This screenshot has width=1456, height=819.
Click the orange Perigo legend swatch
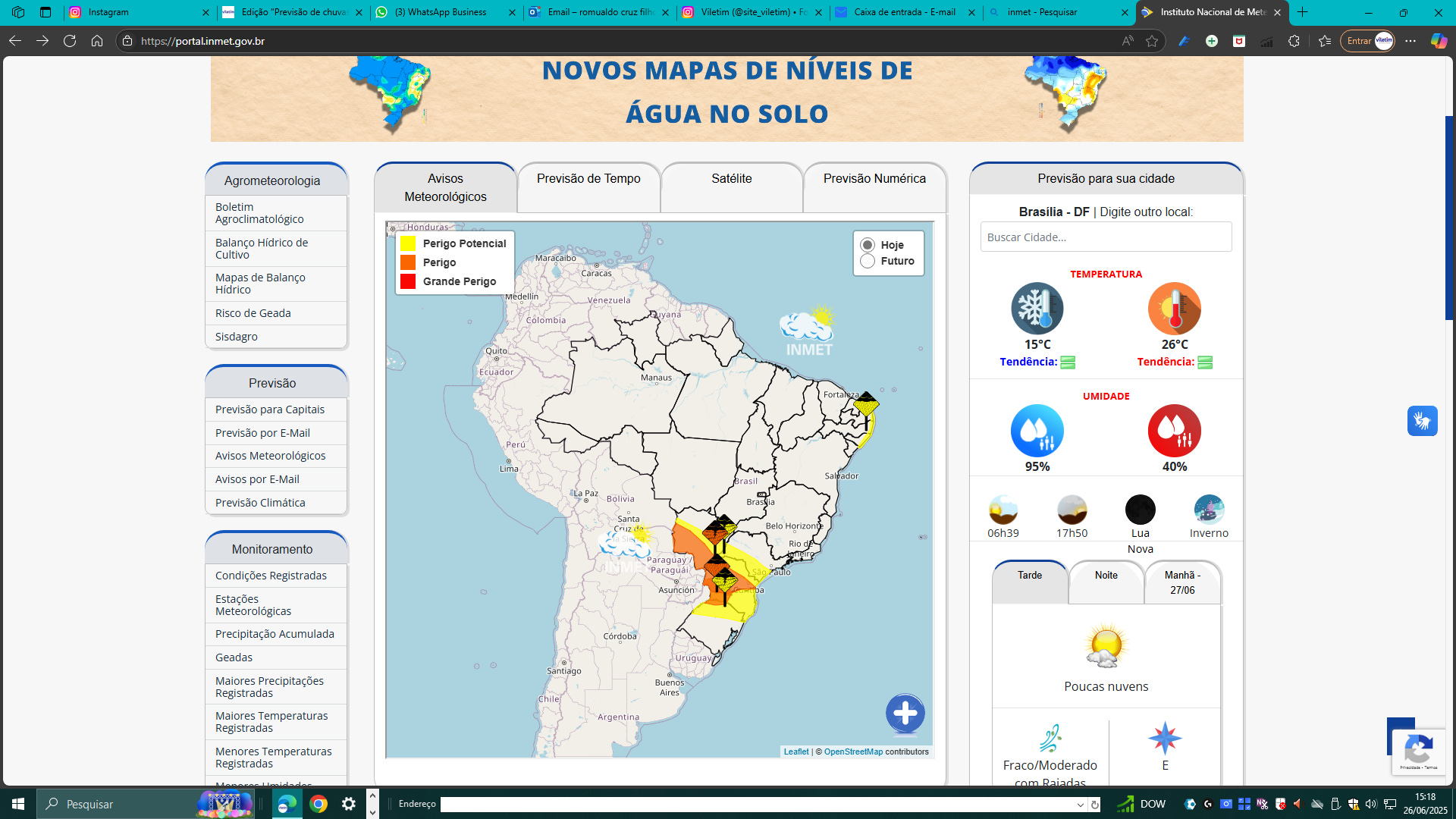click(x=408, y=262)
